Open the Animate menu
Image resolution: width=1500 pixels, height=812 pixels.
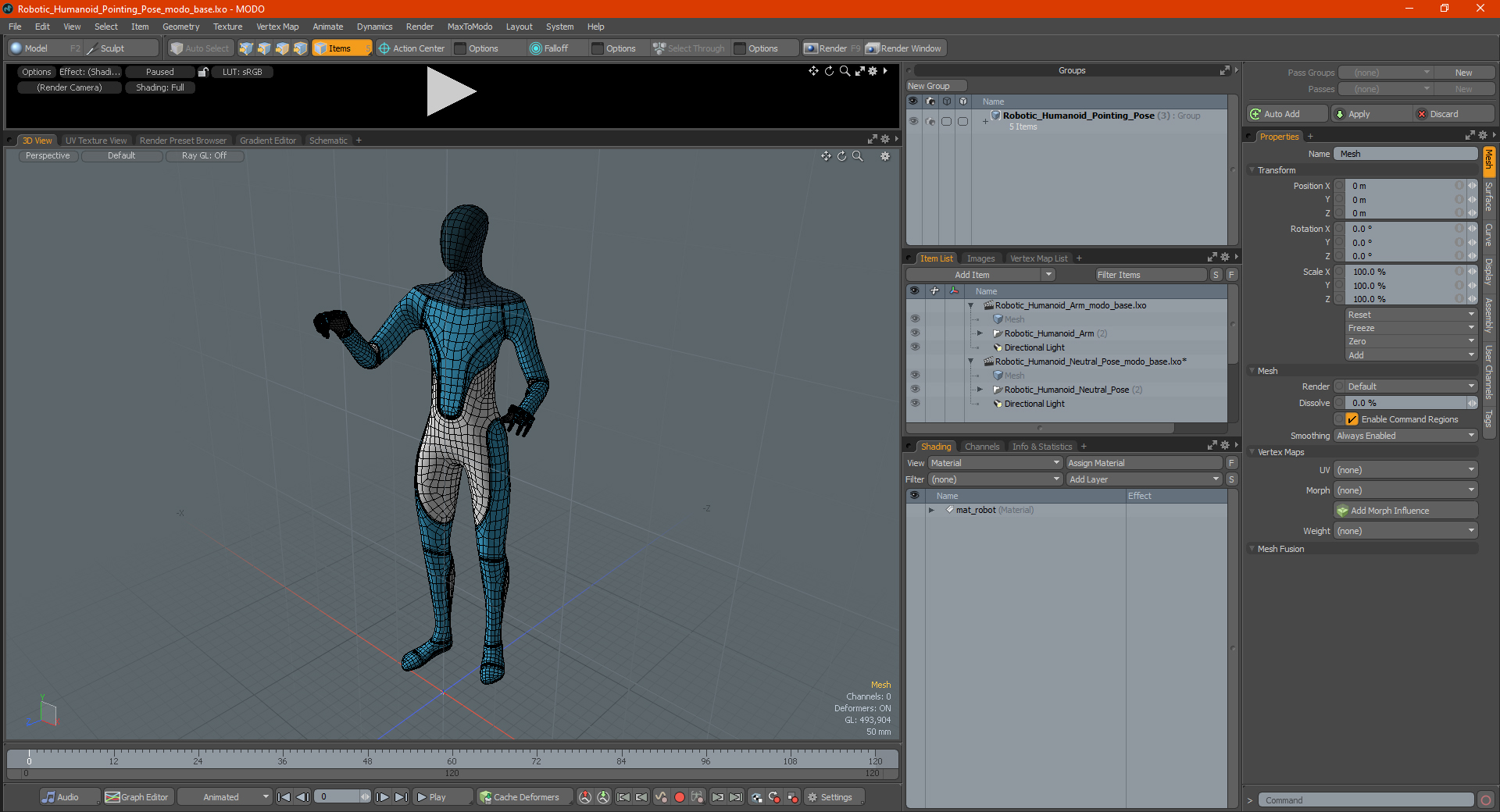pyautogui.click(x=328, y=27)
